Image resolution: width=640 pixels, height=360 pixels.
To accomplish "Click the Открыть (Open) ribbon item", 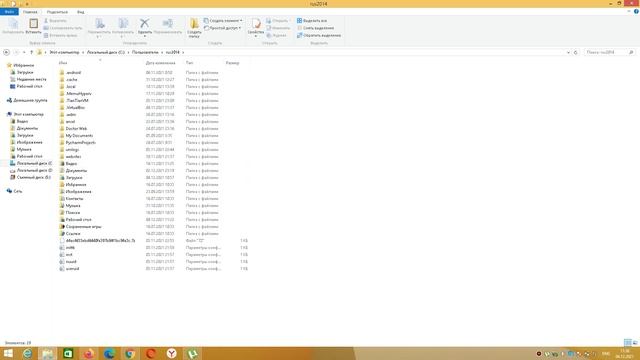I will tap(277, 20).
